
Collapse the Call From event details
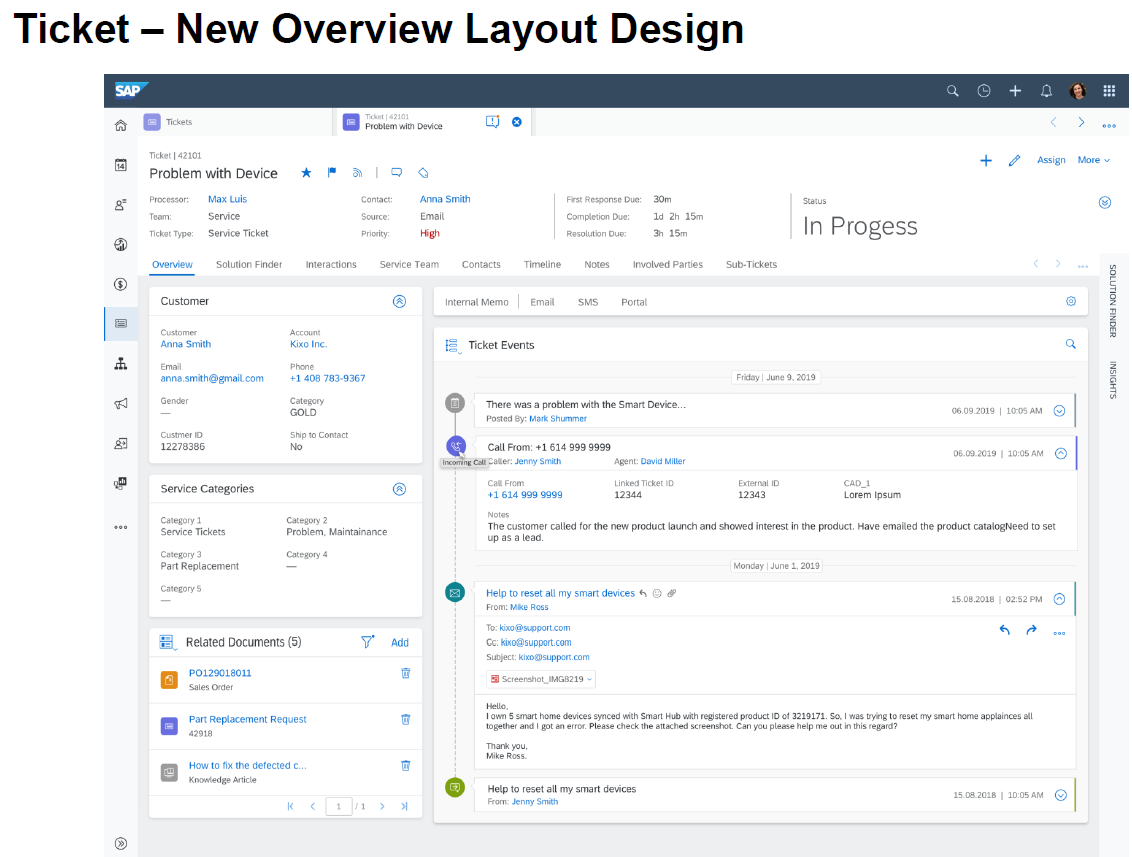pos(1061,453)
